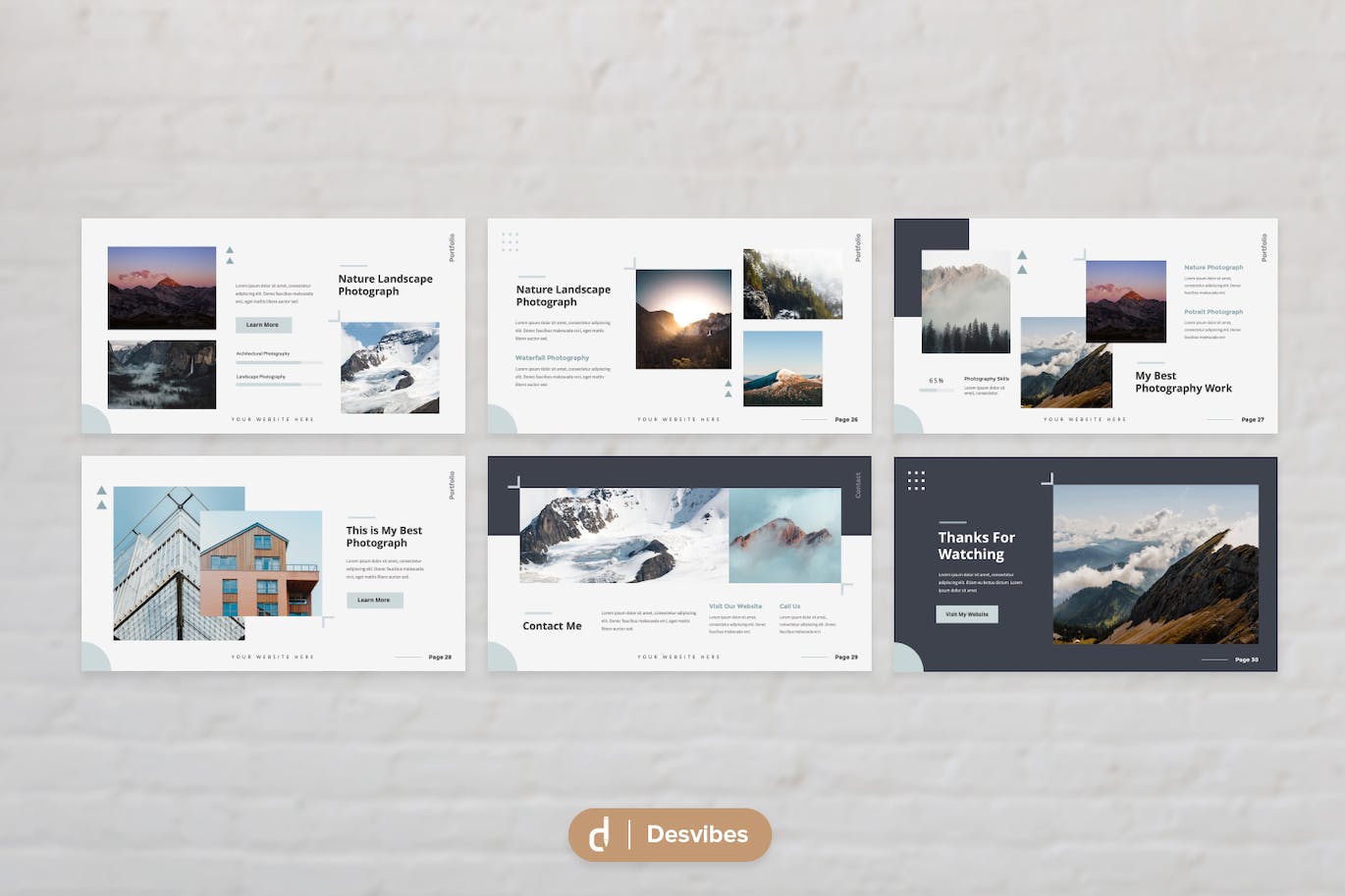This screenshot has height=896, width=1345.
Task: Click the "Thanks For Watching" title
Action: [x=976, y=546]
